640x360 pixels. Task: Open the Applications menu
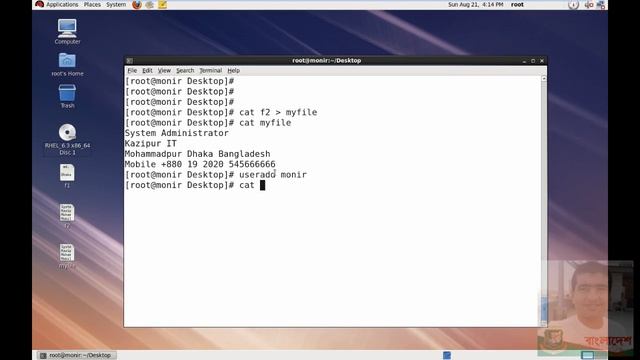tap(62, 4)
